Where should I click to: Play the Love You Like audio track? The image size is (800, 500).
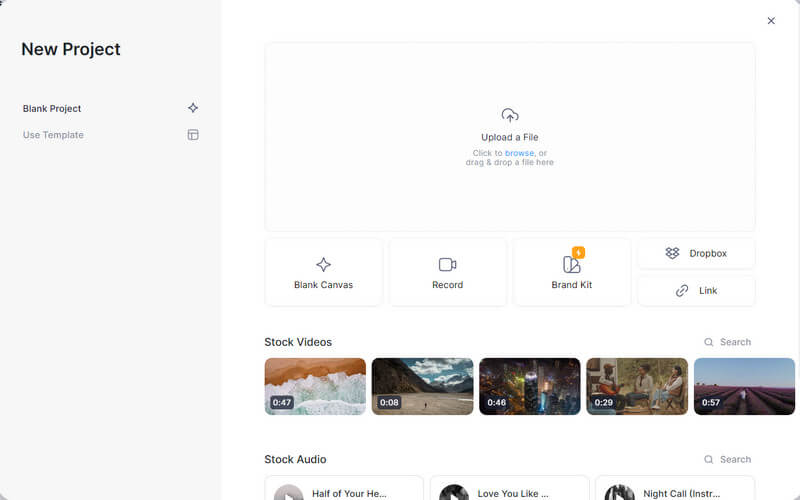point(454,492)
